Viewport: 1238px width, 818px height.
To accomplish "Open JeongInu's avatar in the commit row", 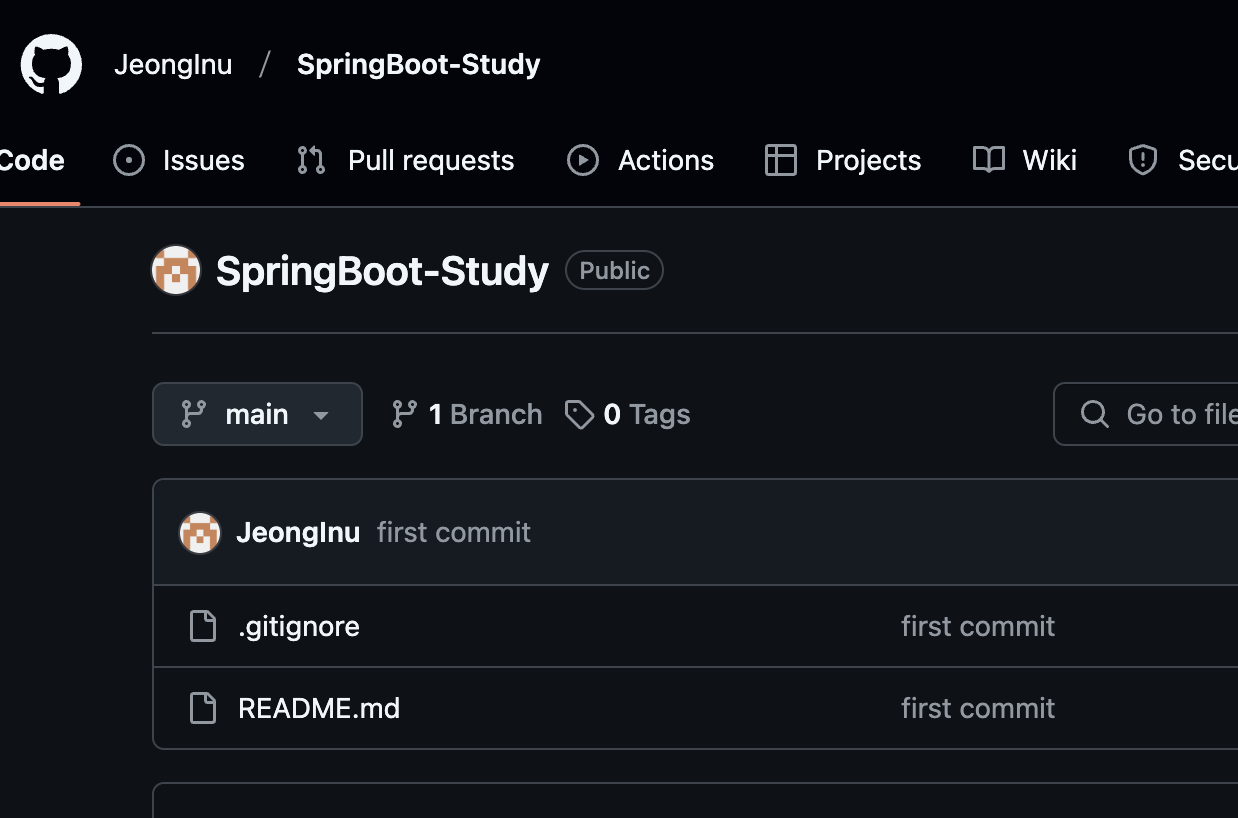I will pyautogui.click(x=200, y=533).
